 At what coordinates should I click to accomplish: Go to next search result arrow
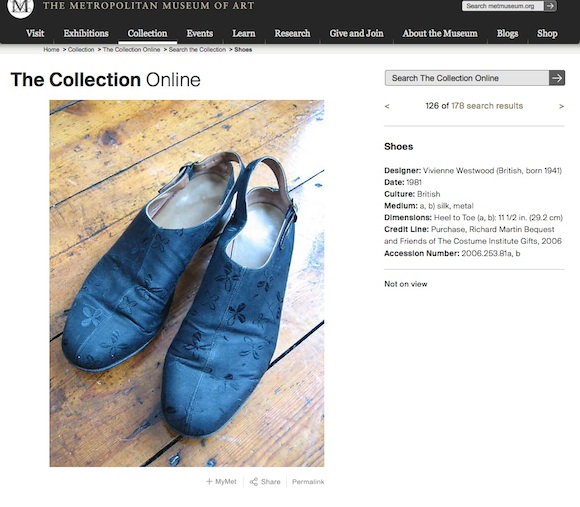(x=561, y=107)
